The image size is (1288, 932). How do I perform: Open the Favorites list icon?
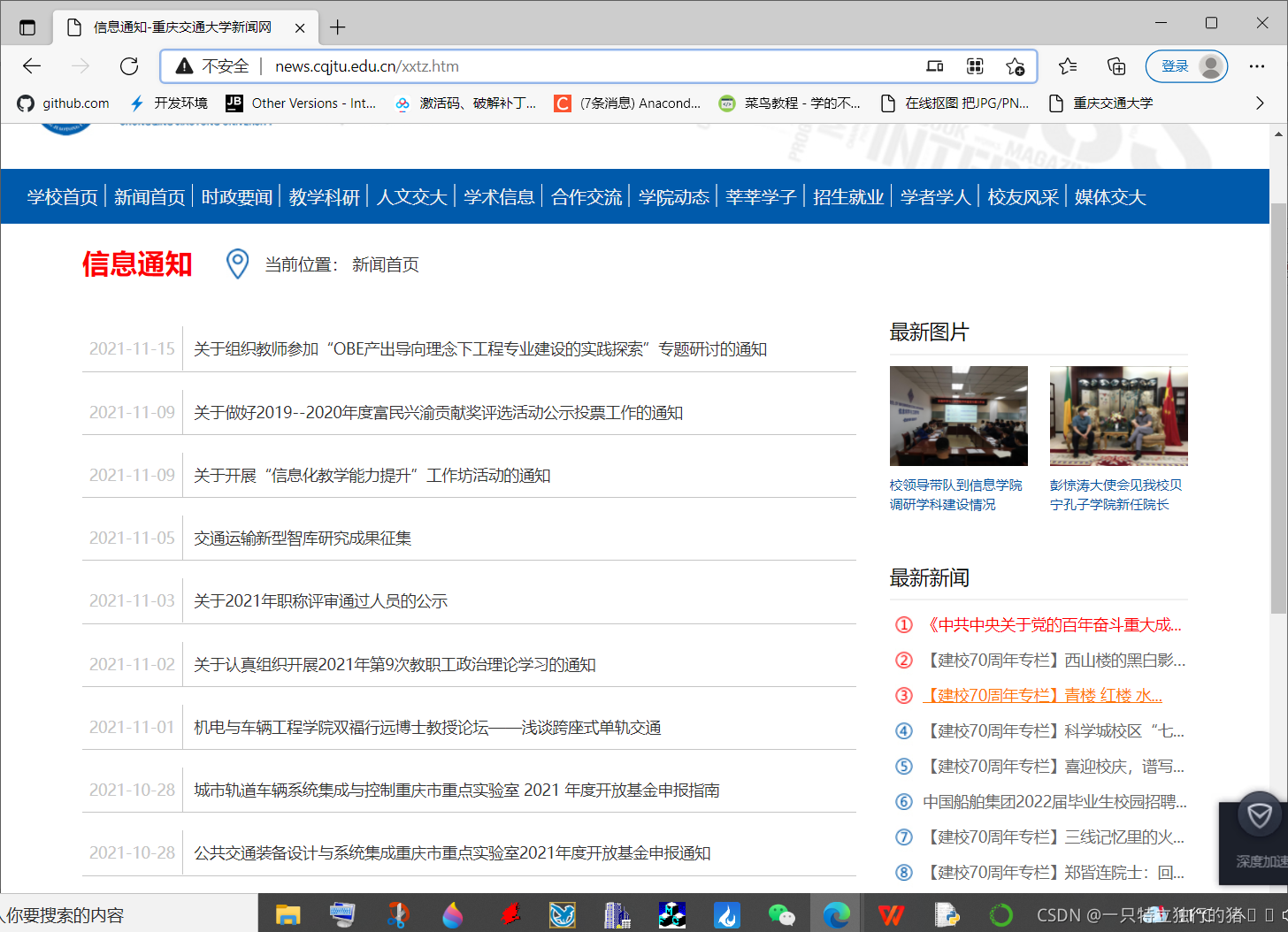pos(1068,66)
